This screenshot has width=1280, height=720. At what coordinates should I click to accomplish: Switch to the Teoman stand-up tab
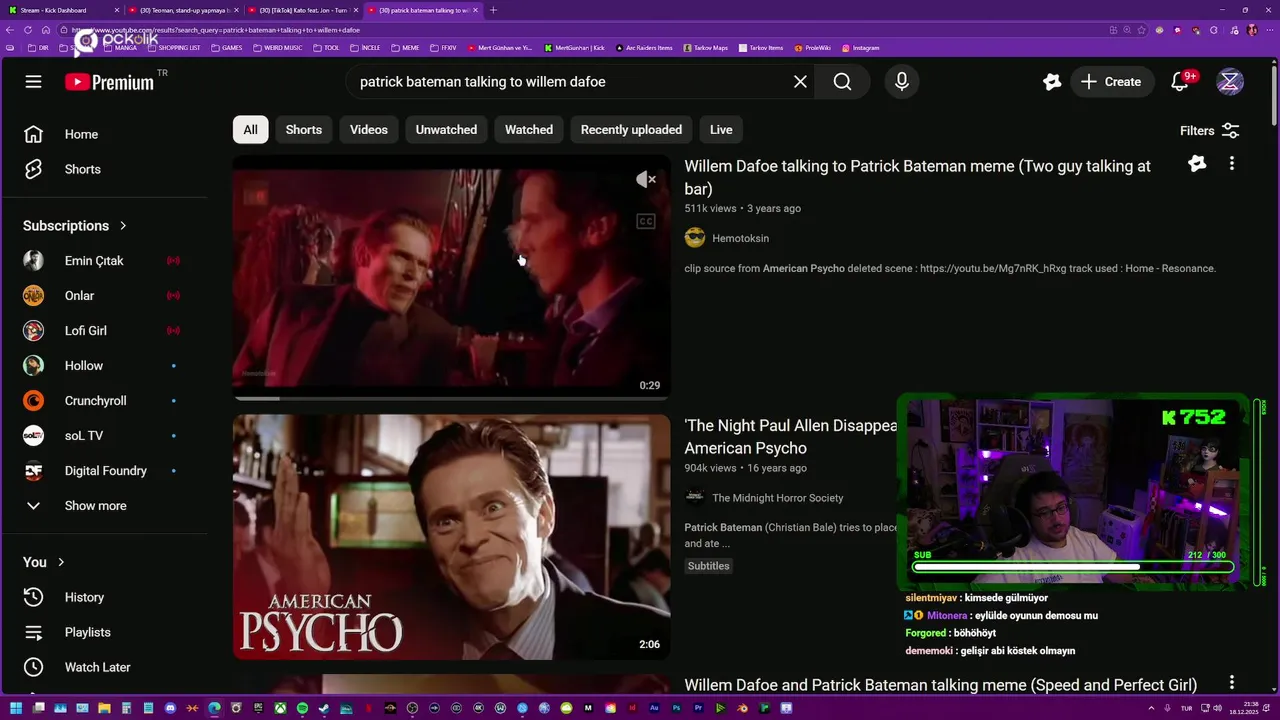pos(183,10)
